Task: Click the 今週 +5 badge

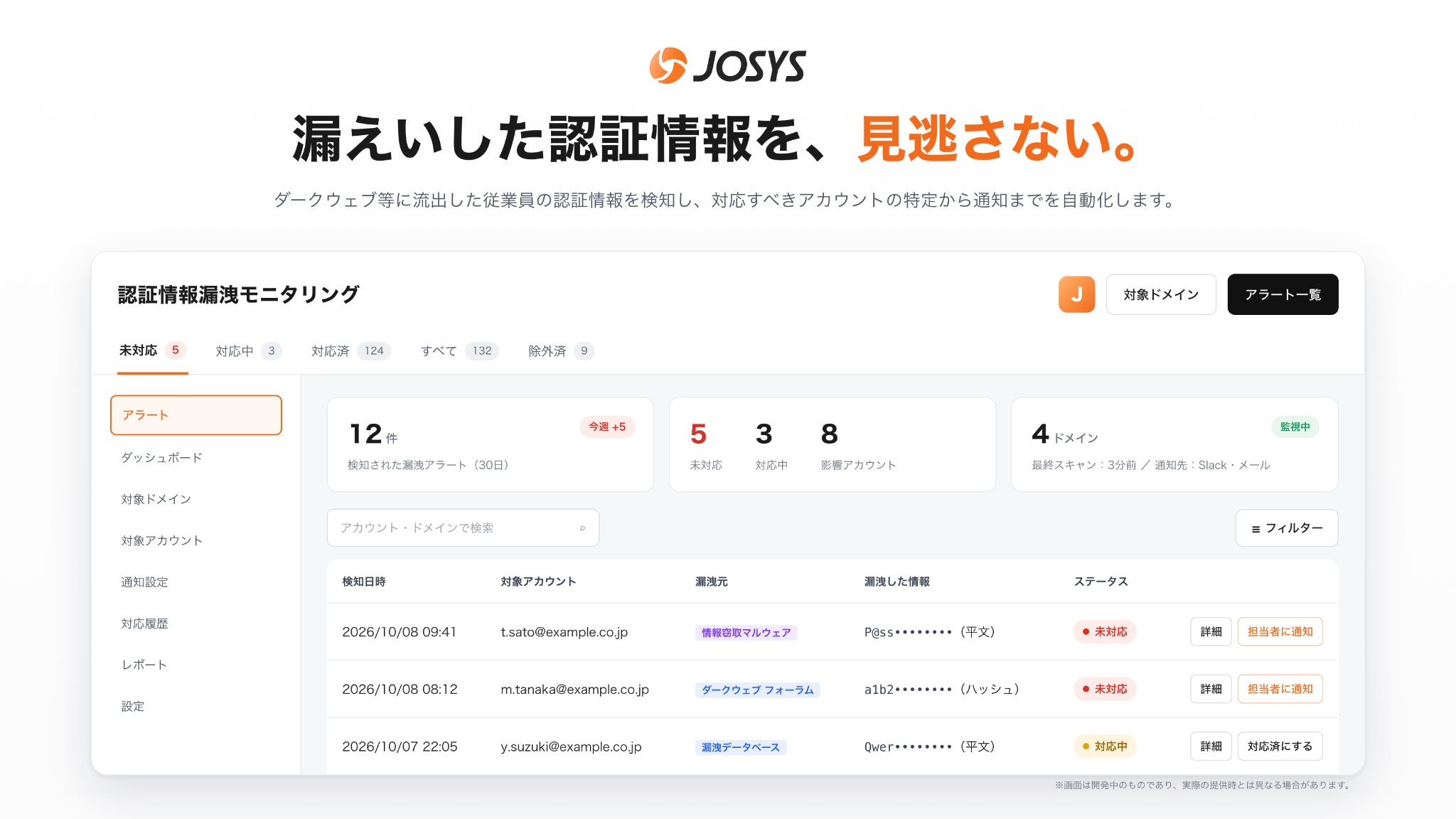Action: (607, 427)
